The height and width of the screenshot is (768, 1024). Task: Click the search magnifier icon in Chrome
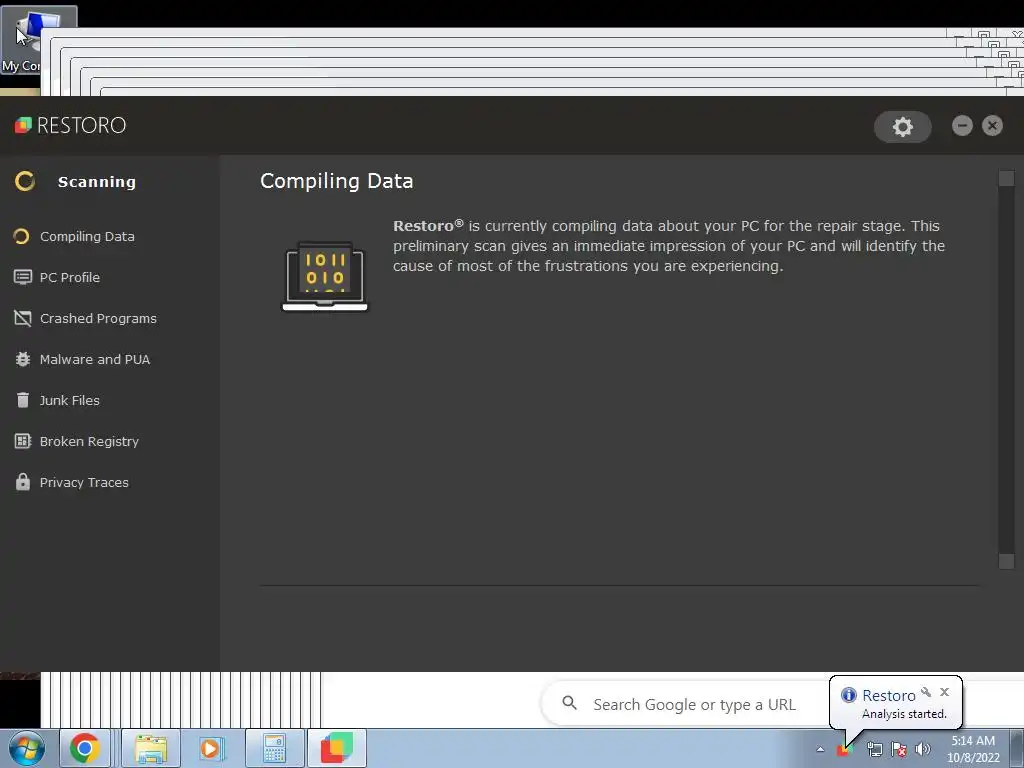[569, 703]
